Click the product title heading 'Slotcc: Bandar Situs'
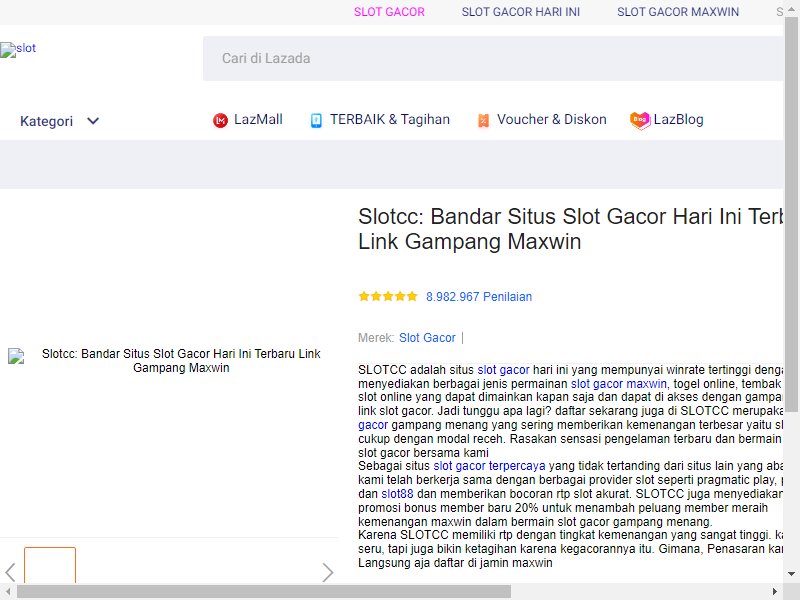 click(x=570, y=229)
